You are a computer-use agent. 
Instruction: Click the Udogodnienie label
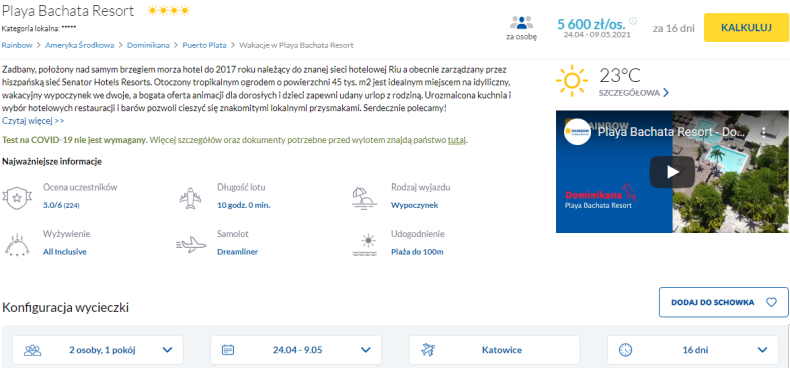(418, 234)
